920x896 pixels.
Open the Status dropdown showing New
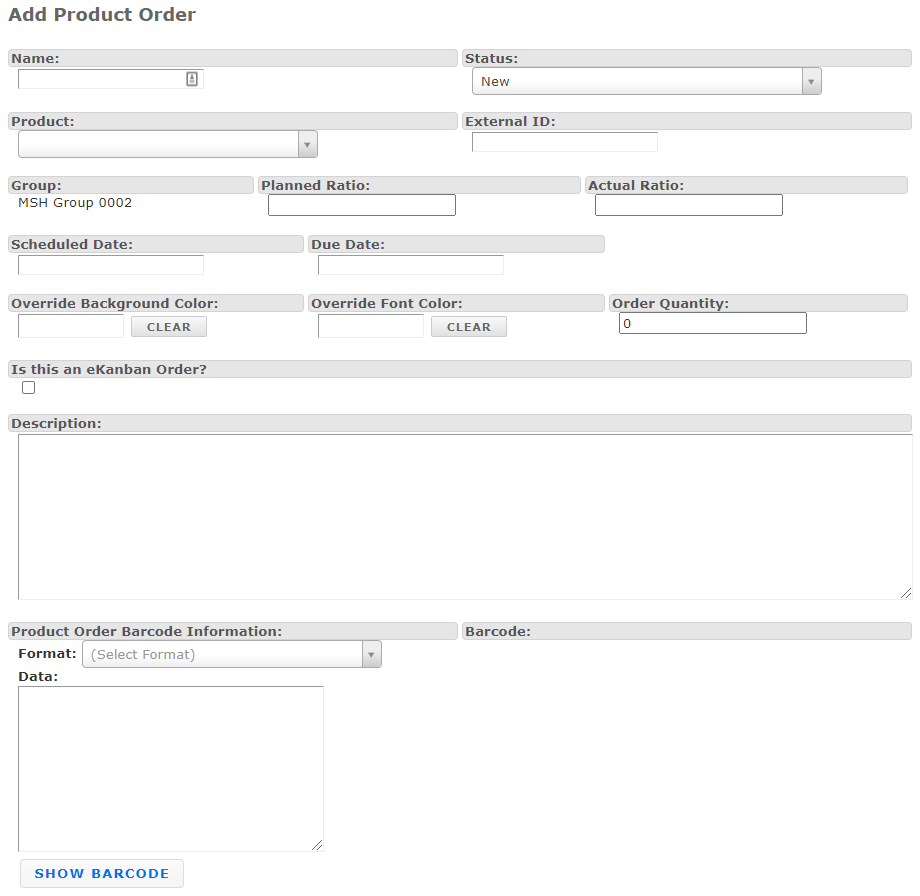click(x=647, y=82)
